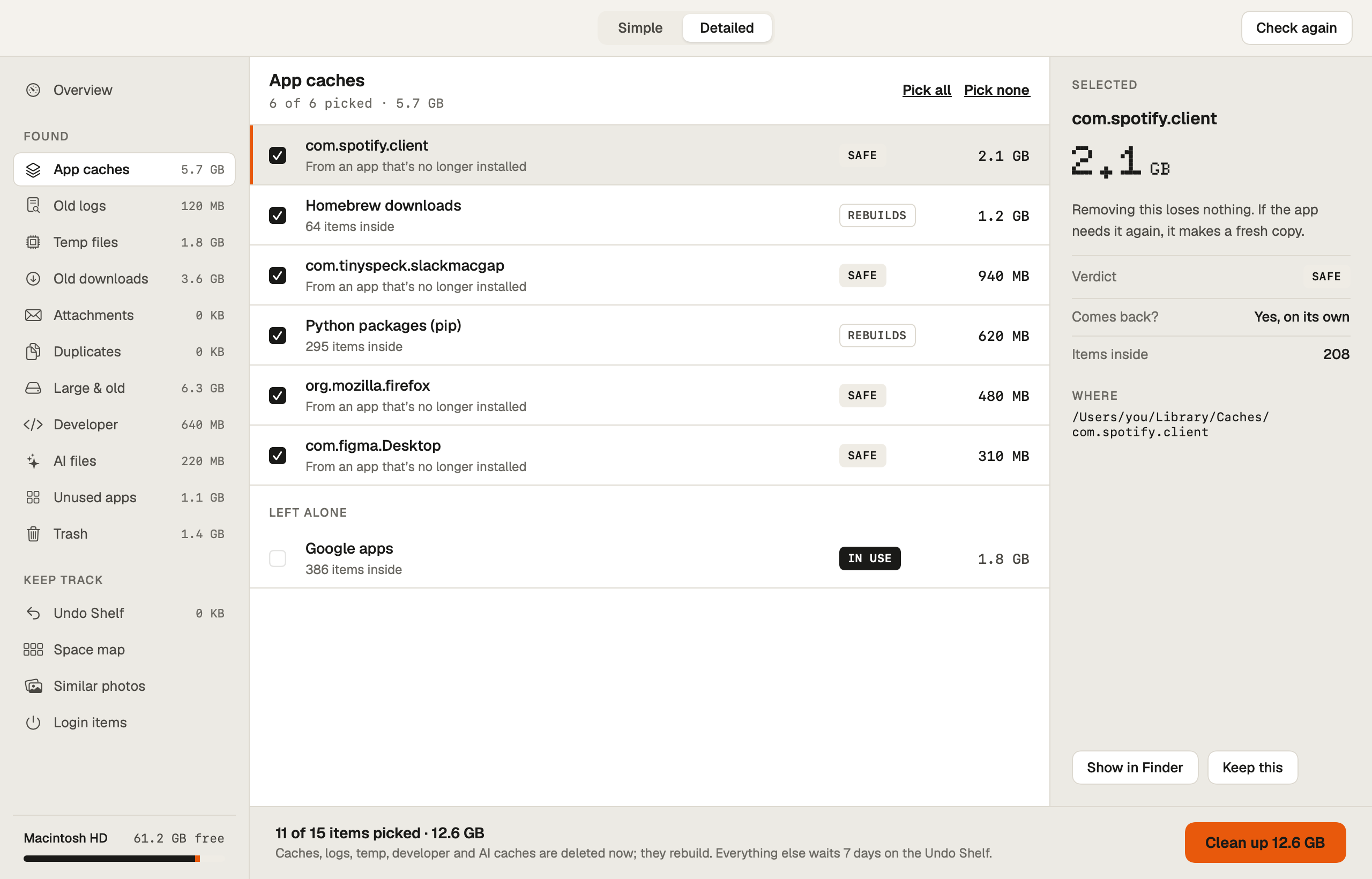Open the Trash bin icon
Viewport: 1372px width, 879px height.
(33, 534)
